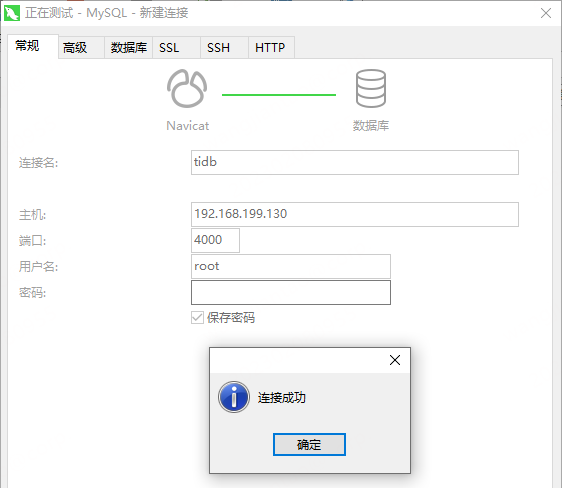Screen dimensions: 562x488
Task: Click the 密码 label
Action: pos(32,292)
